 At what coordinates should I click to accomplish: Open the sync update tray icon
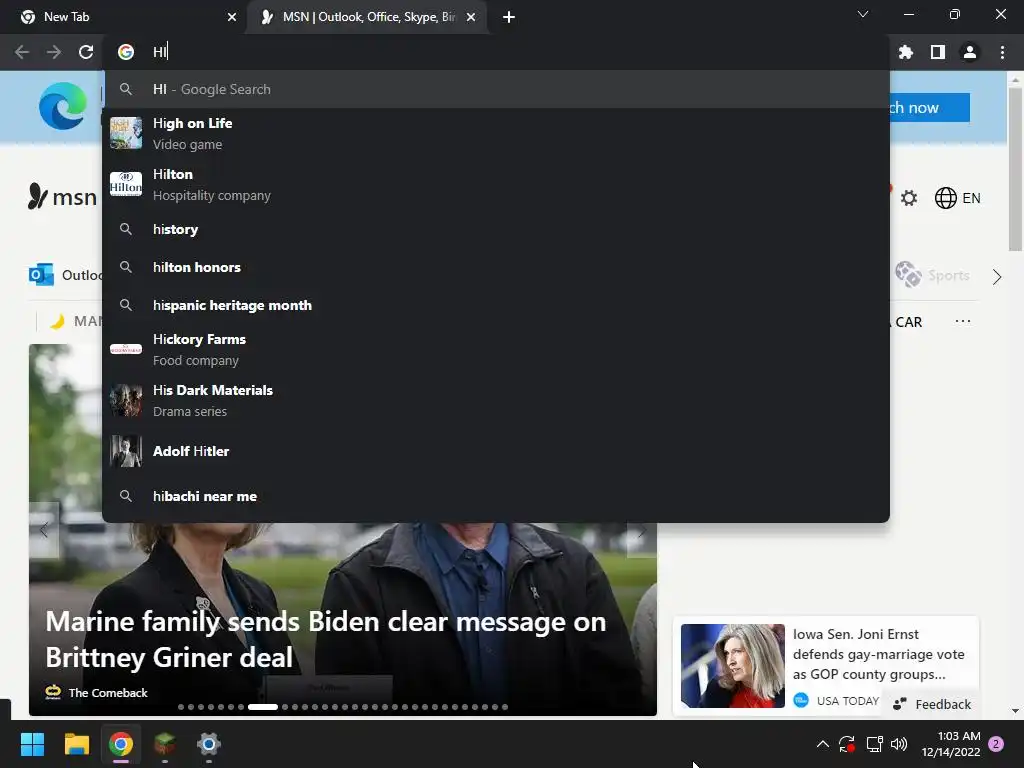tap(847, 744)
